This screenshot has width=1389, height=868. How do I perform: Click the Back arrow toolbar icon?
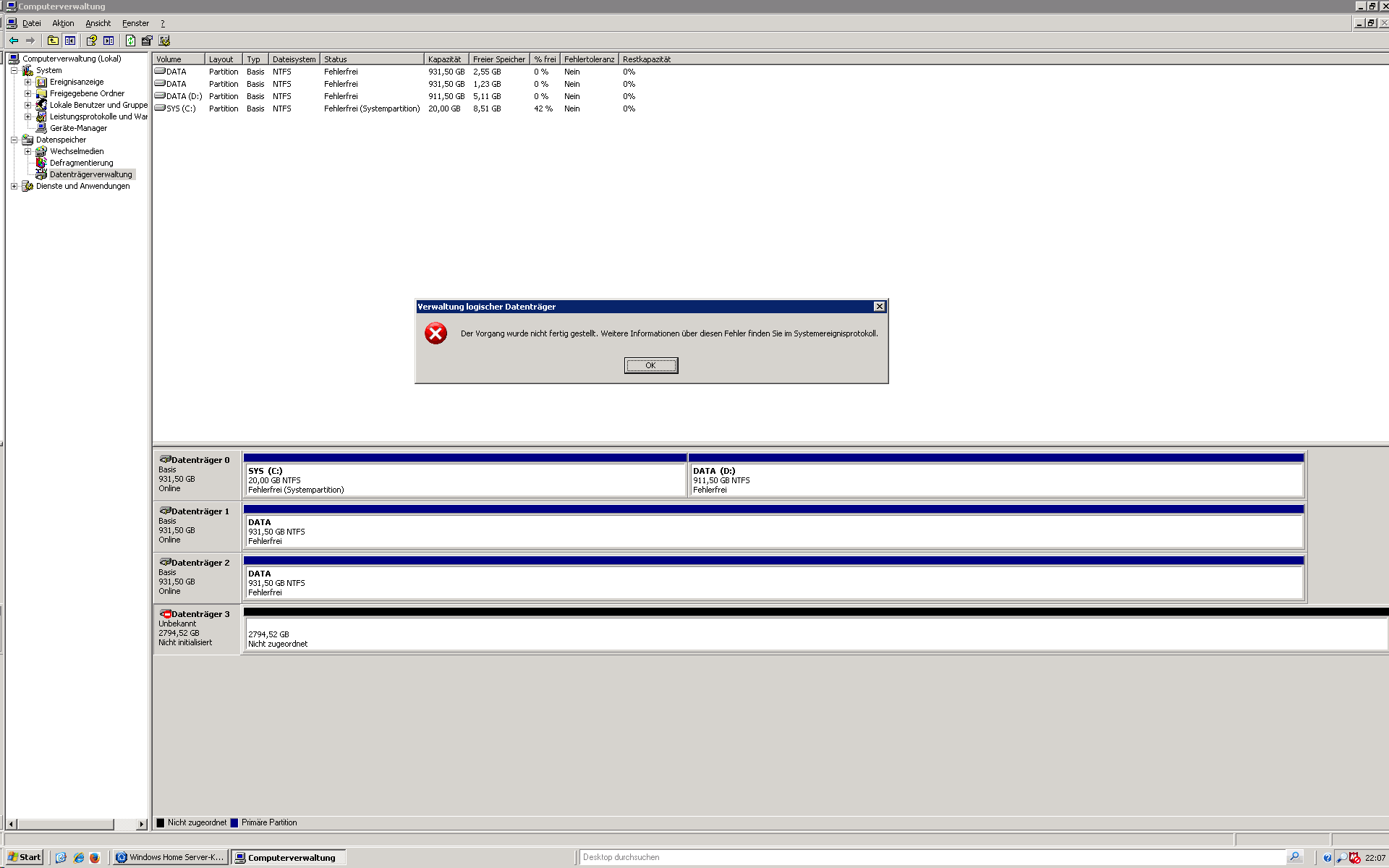click(x=14, y=41)
